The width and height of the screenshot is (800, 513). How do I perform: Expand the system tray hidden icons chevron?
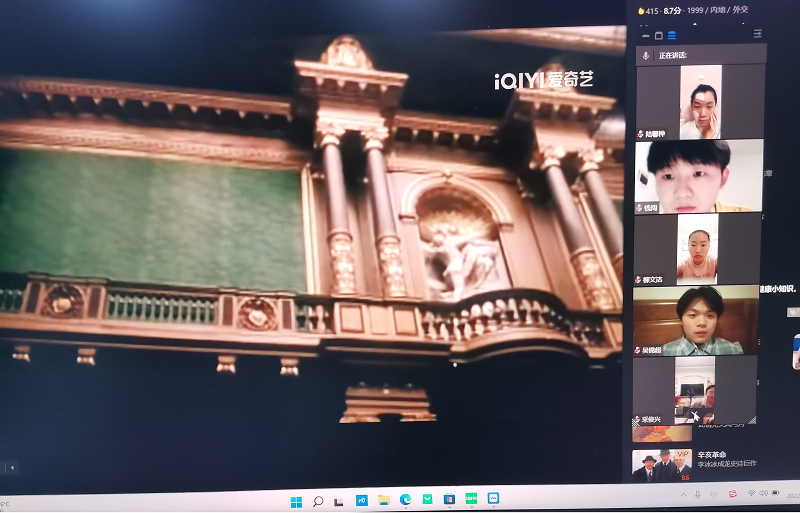tap(684, 495)
